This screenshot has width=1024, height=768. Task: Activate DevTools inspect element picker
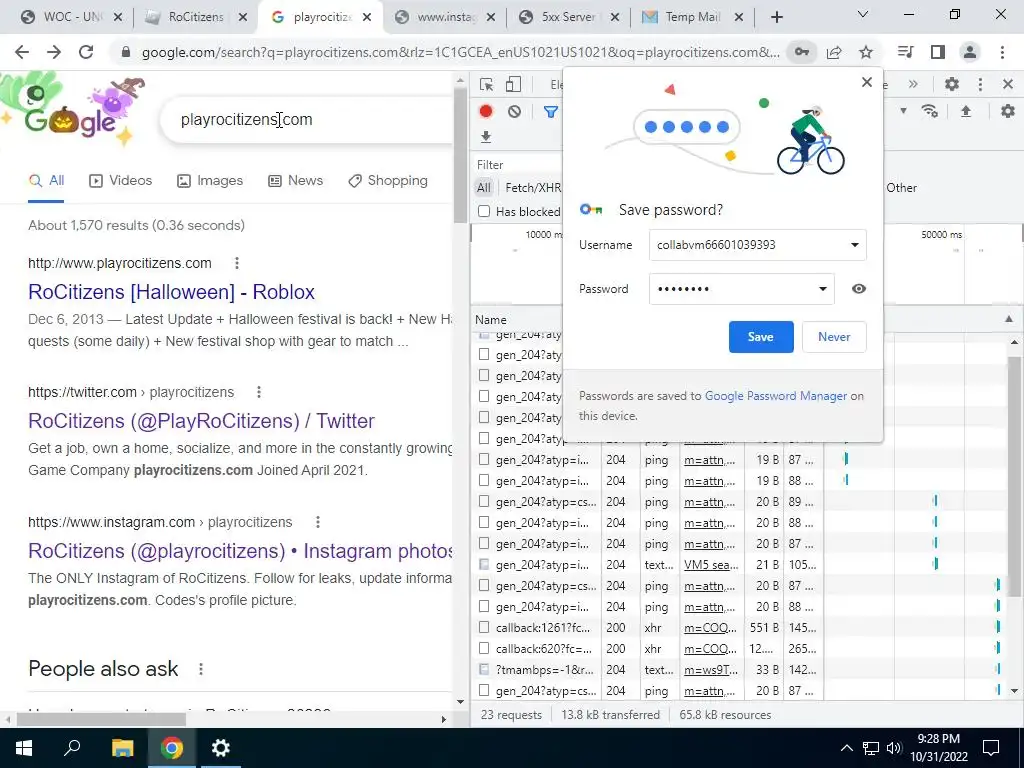click(487, 84)
